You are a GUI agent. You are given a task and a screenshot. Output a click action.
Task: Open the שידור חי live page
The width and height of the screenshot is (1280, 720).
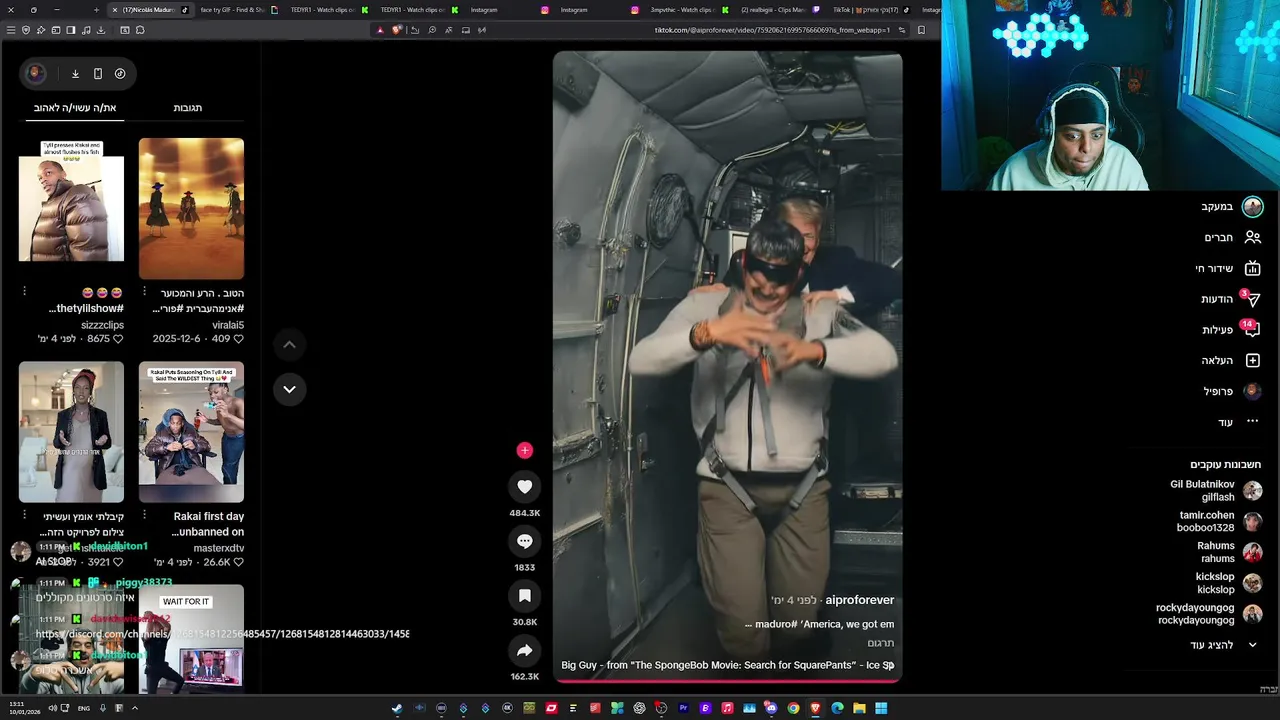[x=1227, y=269]
